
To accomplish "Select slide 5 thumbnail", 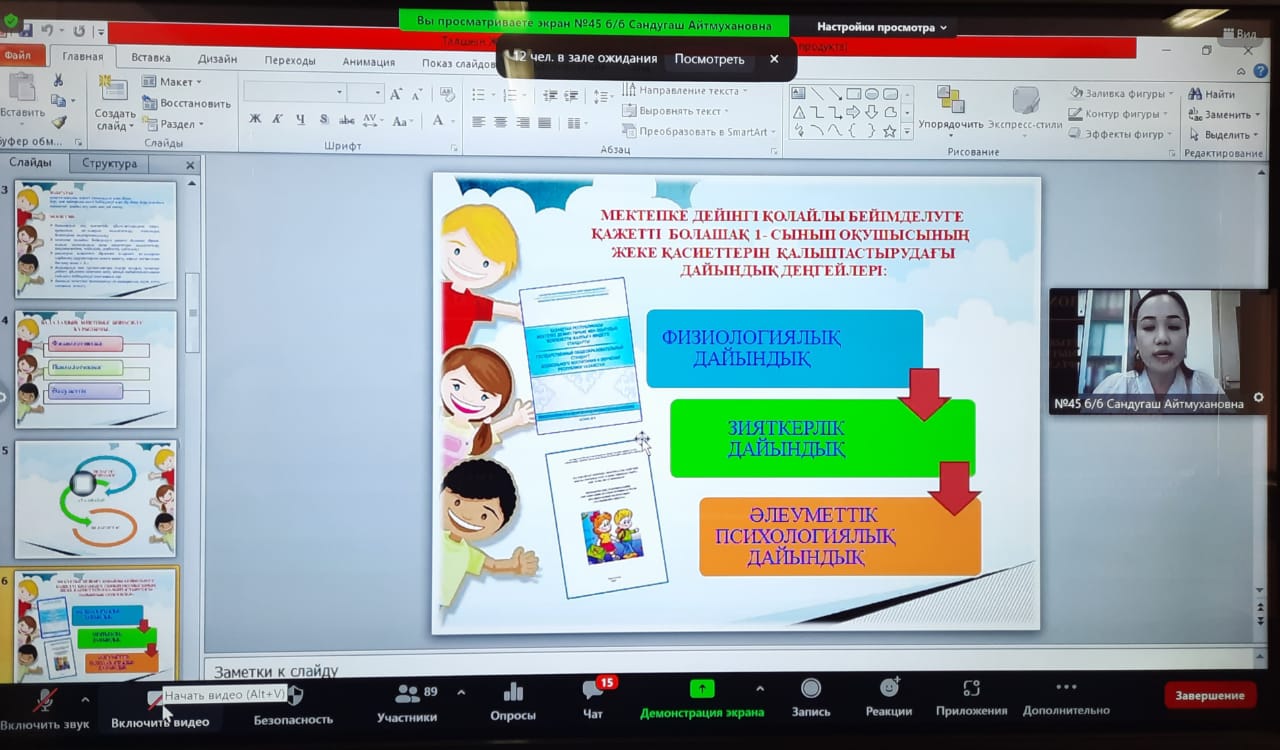I will coord(96,498).
